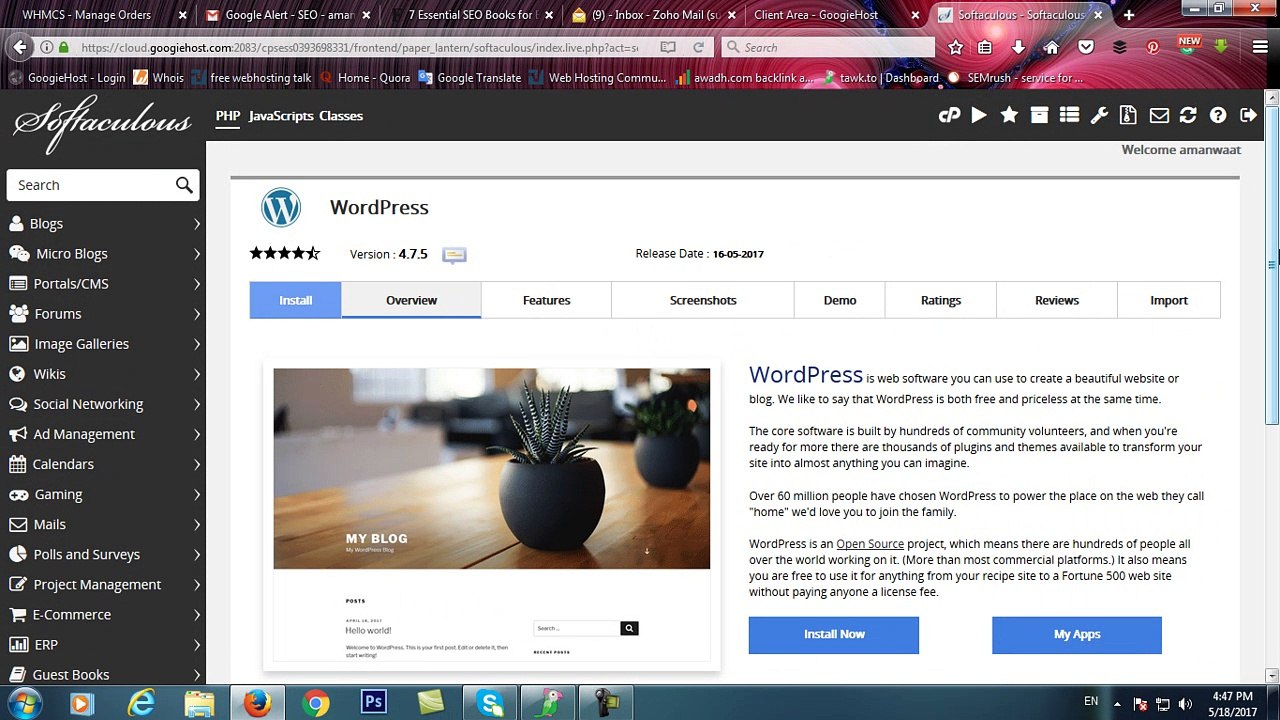Viewport: 1280px width, 720px height.
Task: Open Firefox from the Windows taskbar
Action: tap(257, 703)
